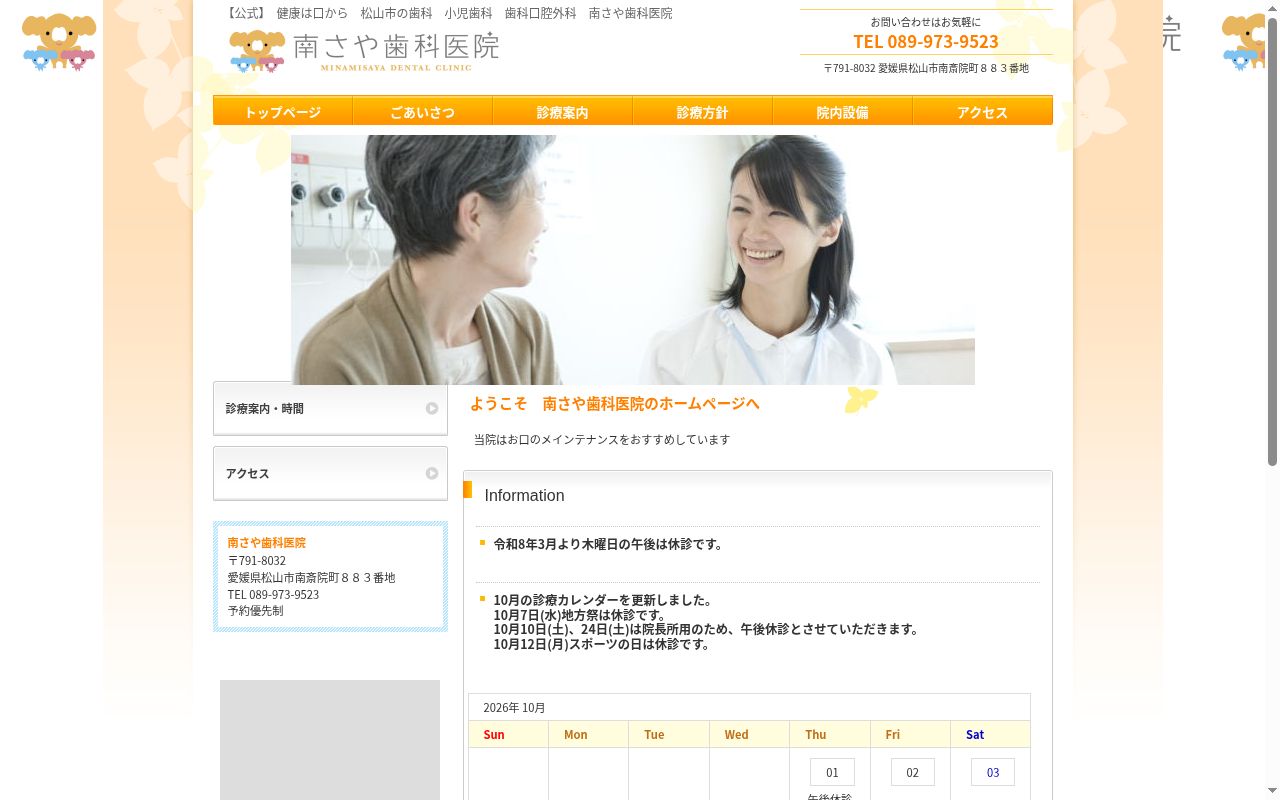Image resolution: width=1280 pixels, height=800 pixels.
Task: Click the TEL 089-973-9523 line in sidebar box
Action: (273, 594)
